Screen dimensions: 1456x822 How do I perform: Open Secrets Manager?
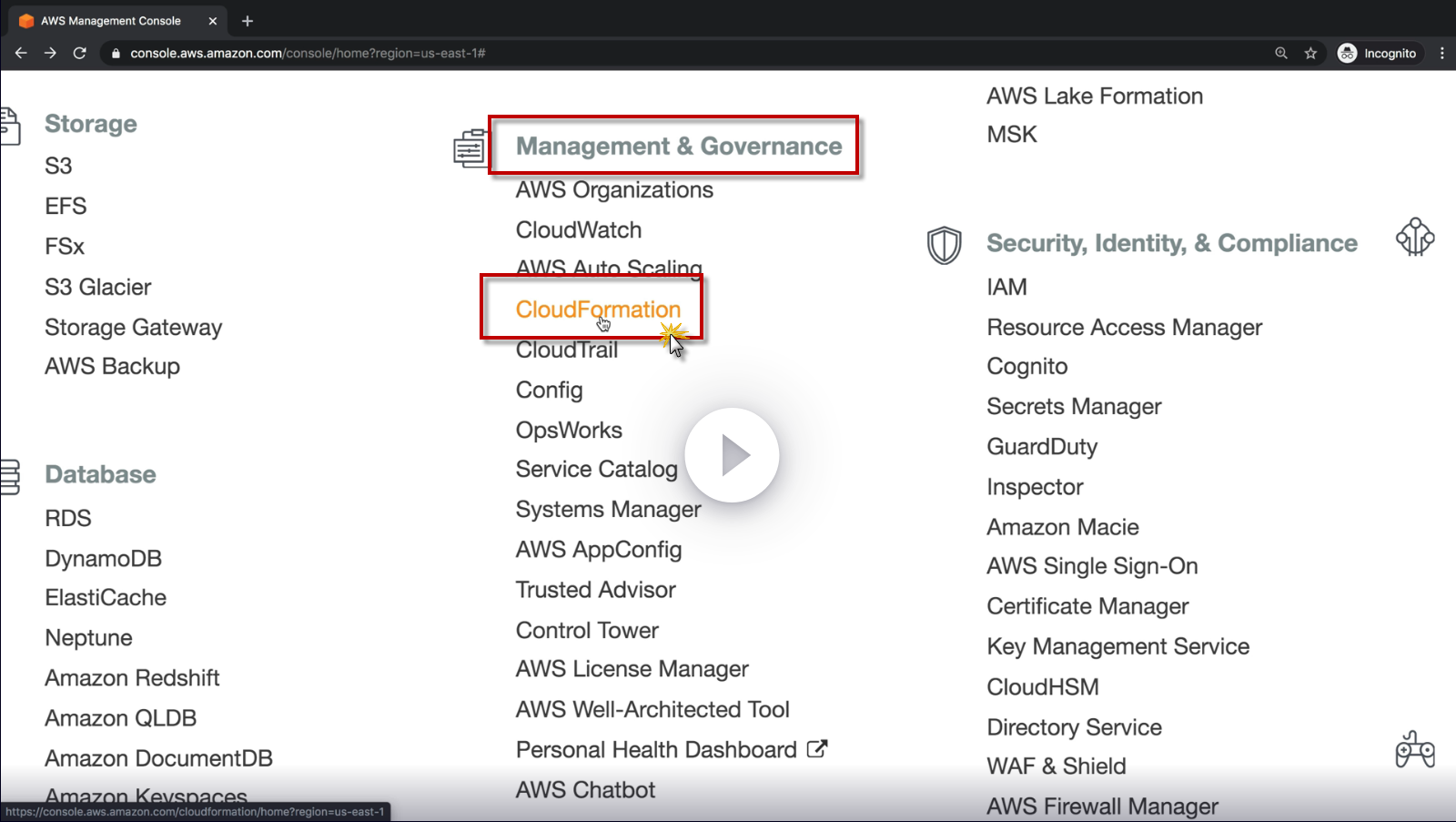pyautogui.click(x=1075, y=406)
